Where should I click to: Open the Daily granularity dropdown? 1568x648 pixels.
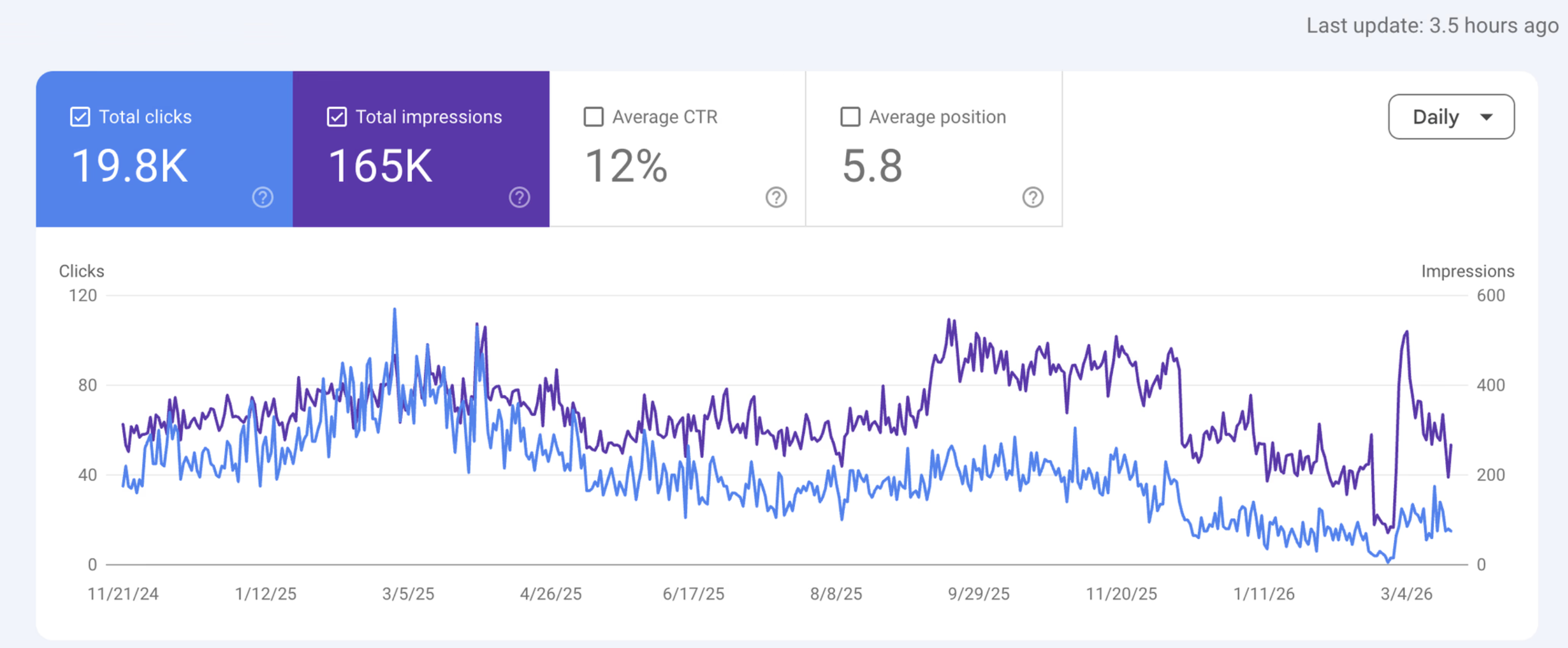click(x=1451, y=116)
